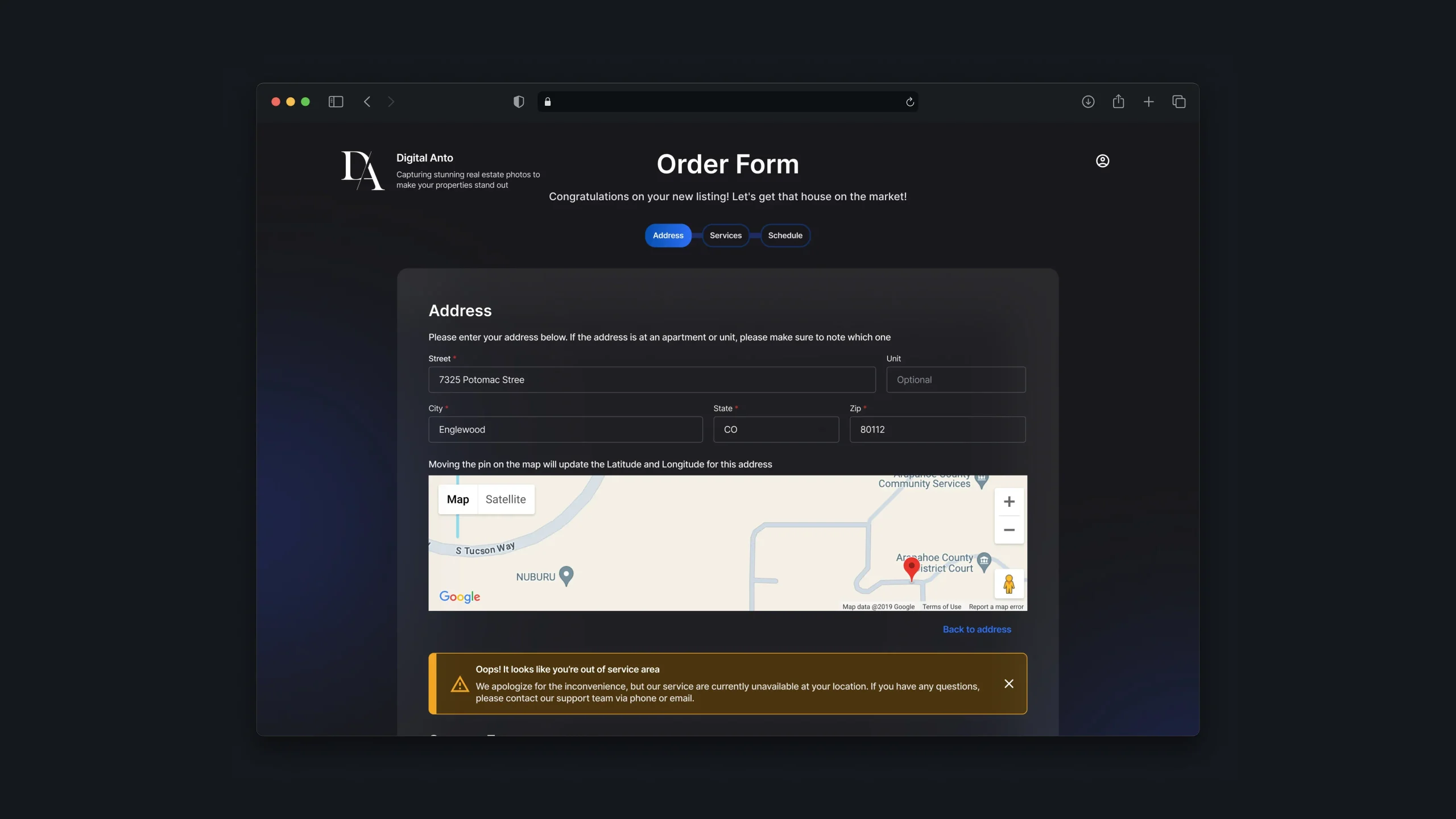
Task: Open a new tab with the plus icon
Action: pos(1149,102)
